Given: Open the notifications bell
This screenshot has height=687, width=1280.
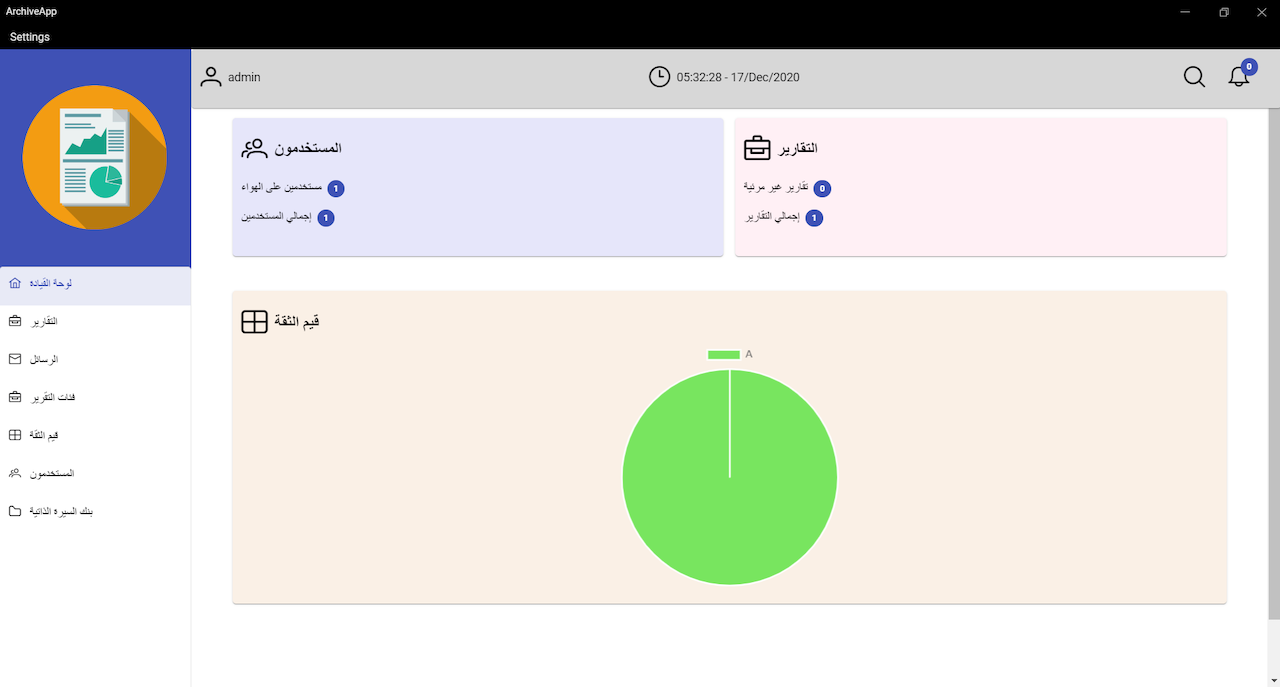Looking at the screenshot, I should coord(1239,77).
